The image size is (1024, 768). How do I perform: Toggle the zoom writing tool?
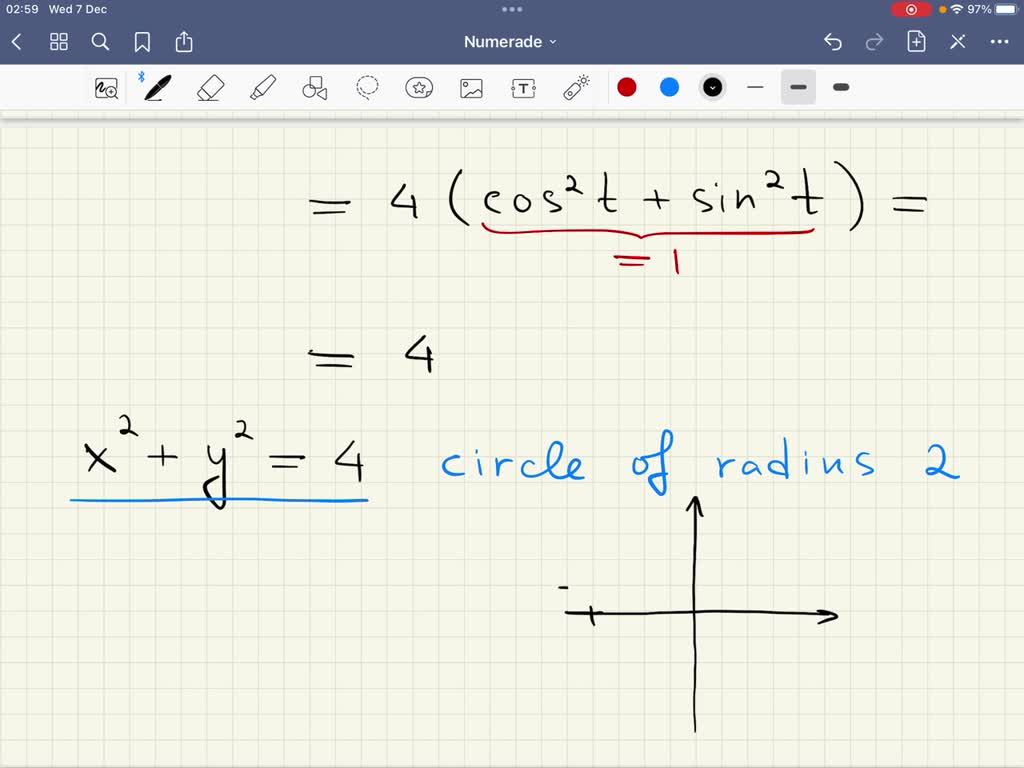click(107, 87)
